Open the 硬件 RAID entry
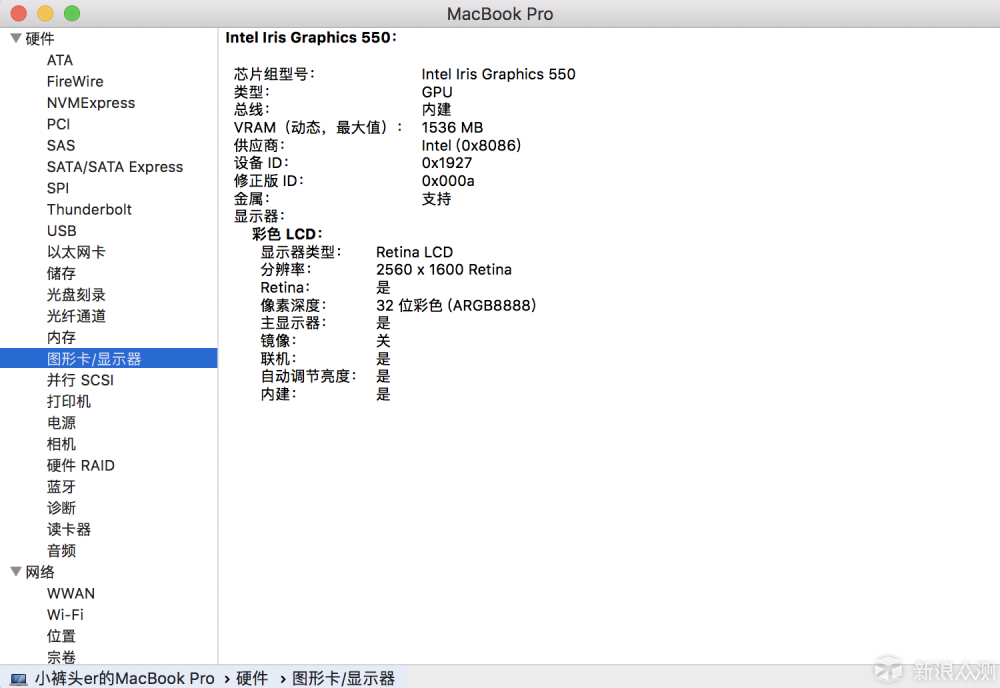This screenshot has width=1000, height=688. pyautogui.click(x=80, y=465)
